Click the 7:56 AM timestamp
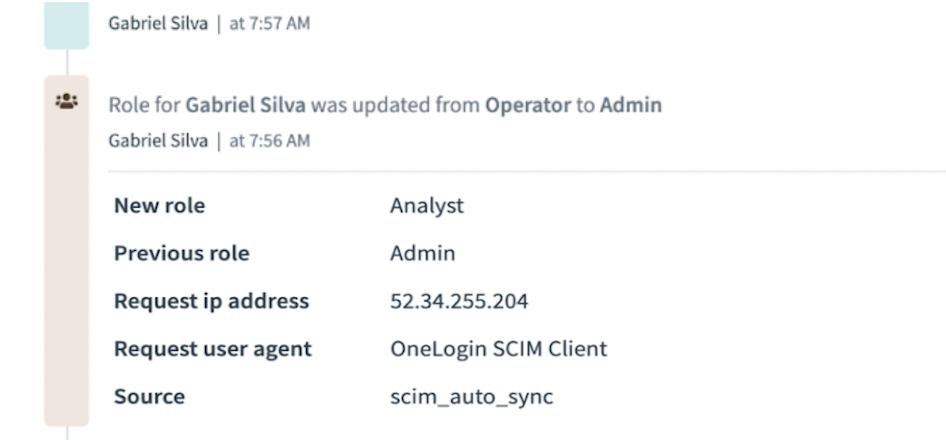The height and width of the screenshot is (440, 946). 270,141
